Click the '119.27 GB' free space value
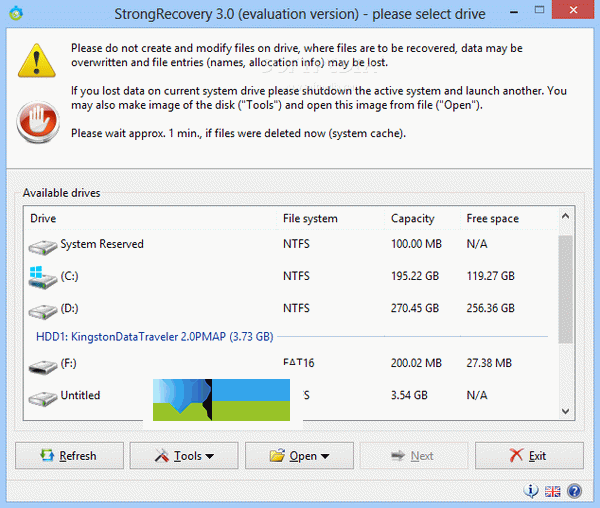 click(x=491, y=276)
